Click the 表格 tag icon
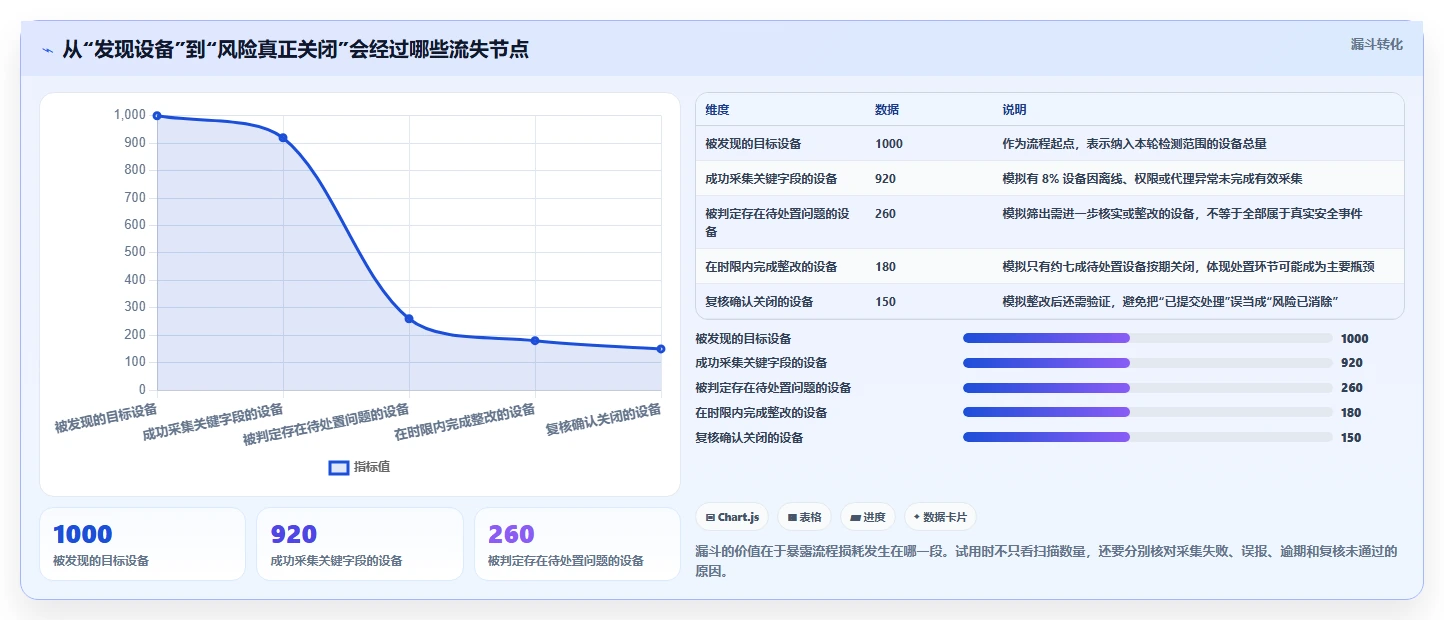Image resolution: width=1444 pixels, height=620 pixels. click(x=792, y=518)
